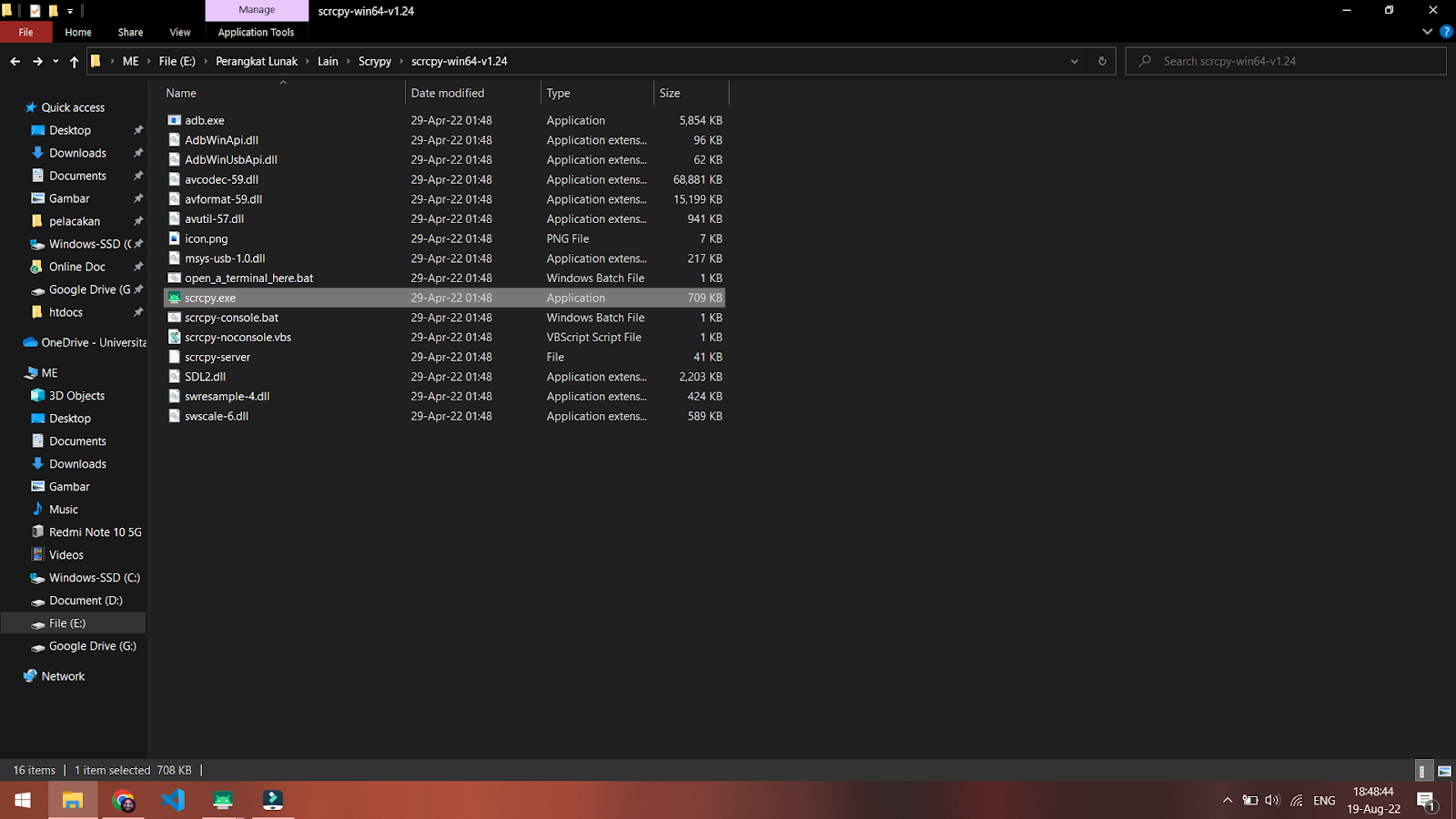Screen dimensions: 1456x819
Task: Sort files by the Name column
Action: pos(283,93)
